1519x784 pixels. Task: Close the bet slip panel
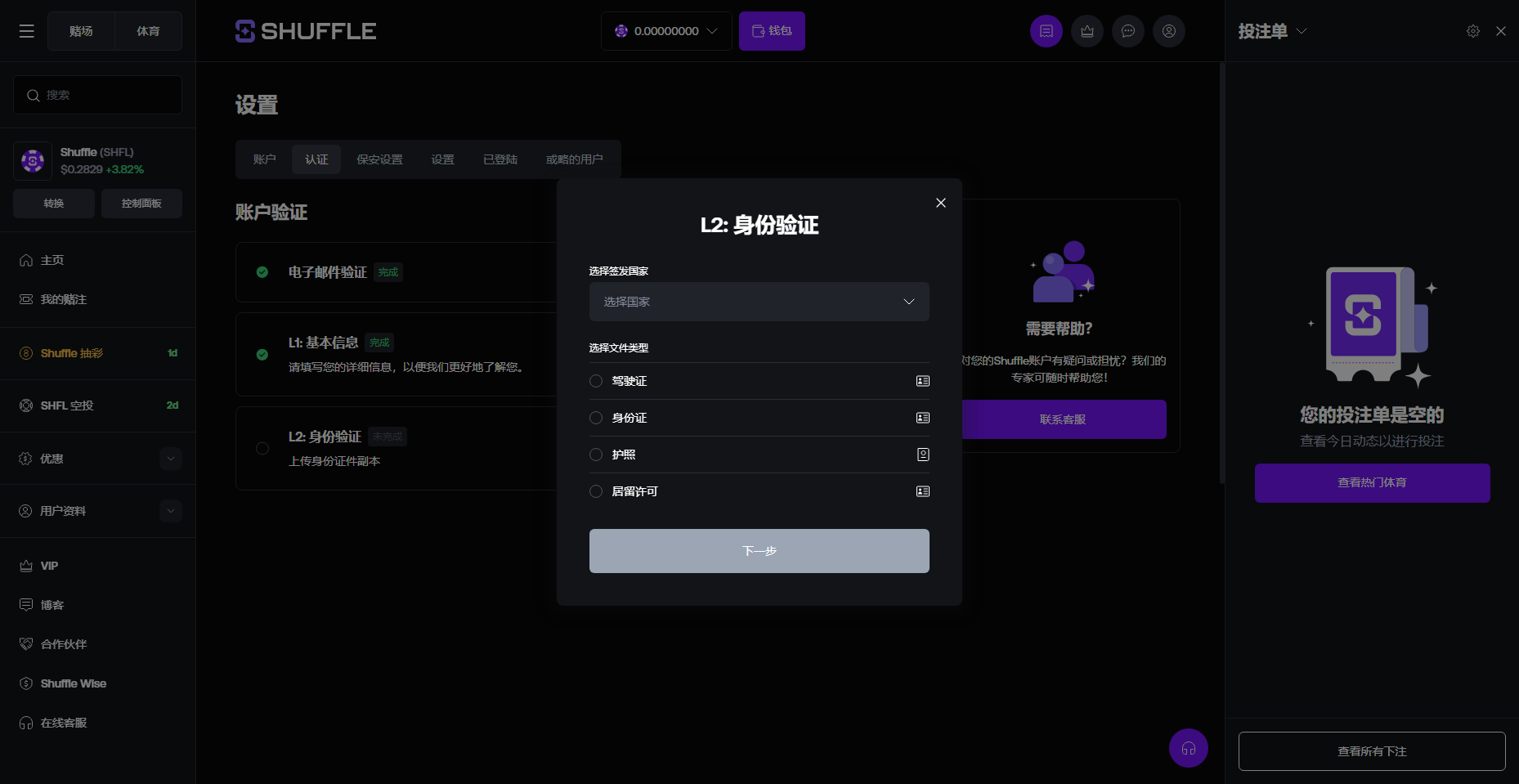coord(1501,31)
